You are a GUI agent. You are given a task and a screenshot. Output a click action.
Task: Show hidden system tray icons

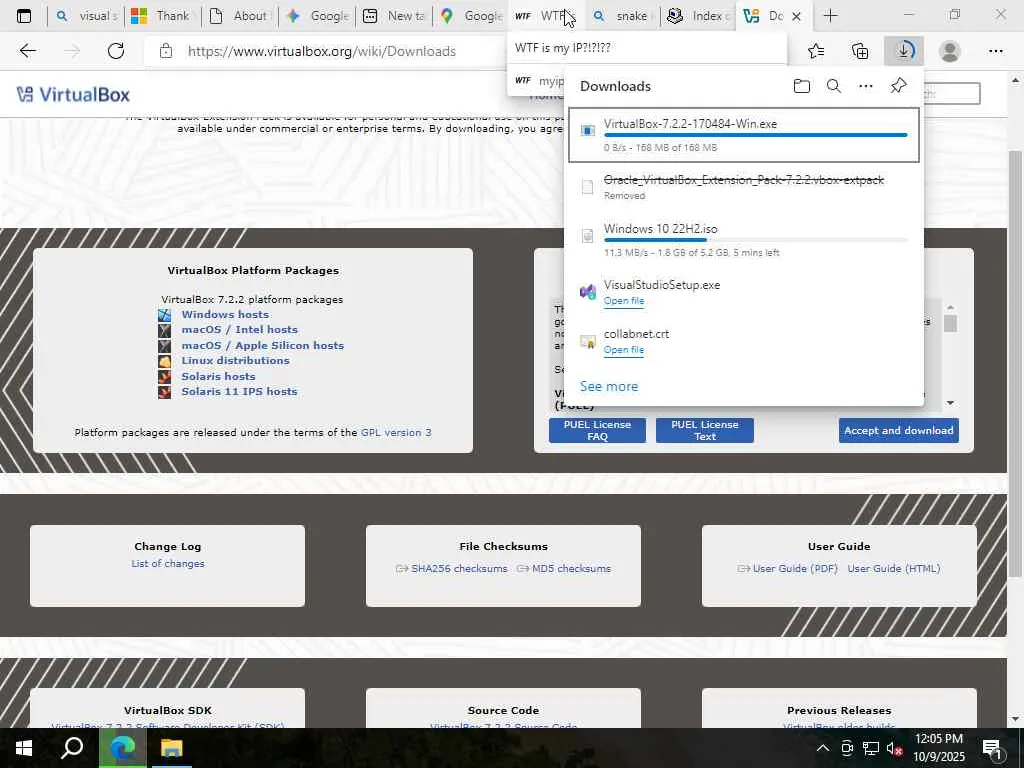tap(823, 748)
